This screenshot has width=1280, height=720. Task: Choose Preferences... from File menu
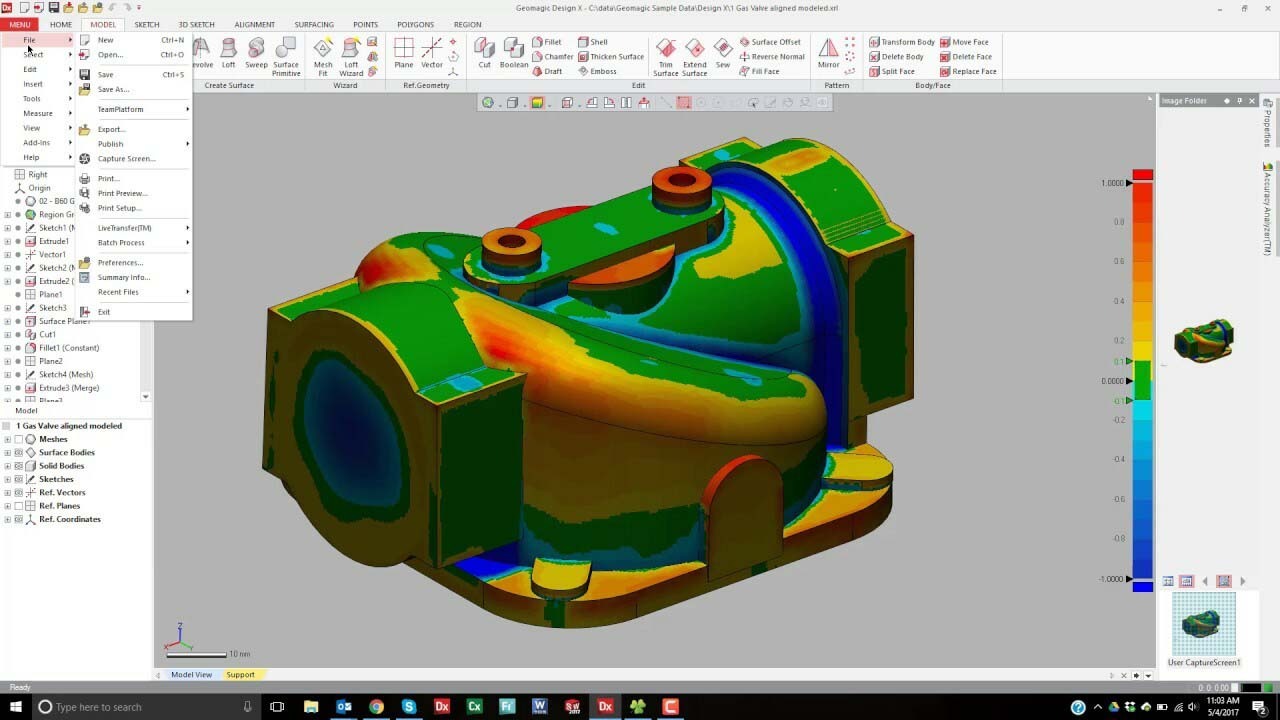click(x=134, y=263)
